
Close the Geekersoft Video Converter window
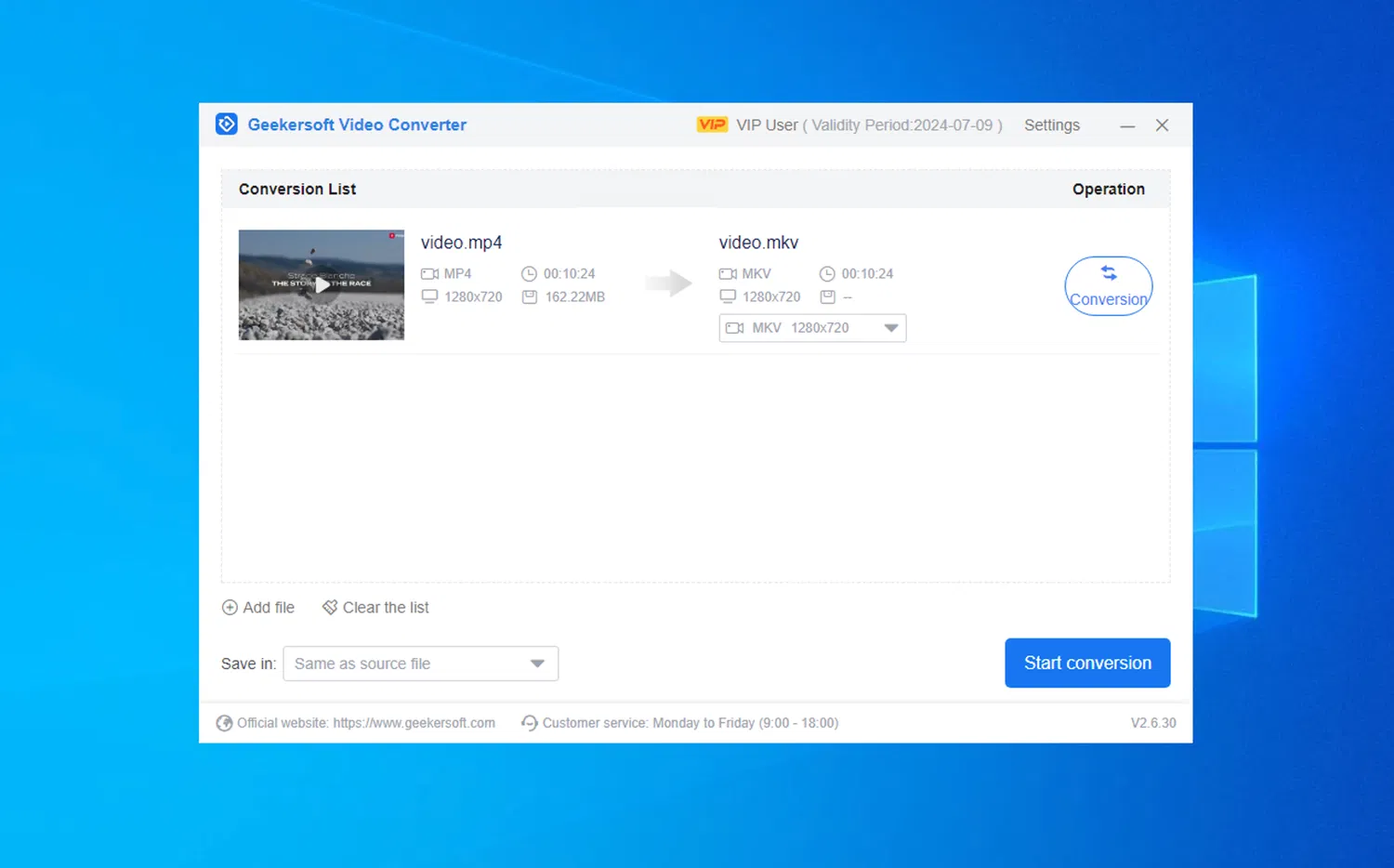[x=1162, y=125]
